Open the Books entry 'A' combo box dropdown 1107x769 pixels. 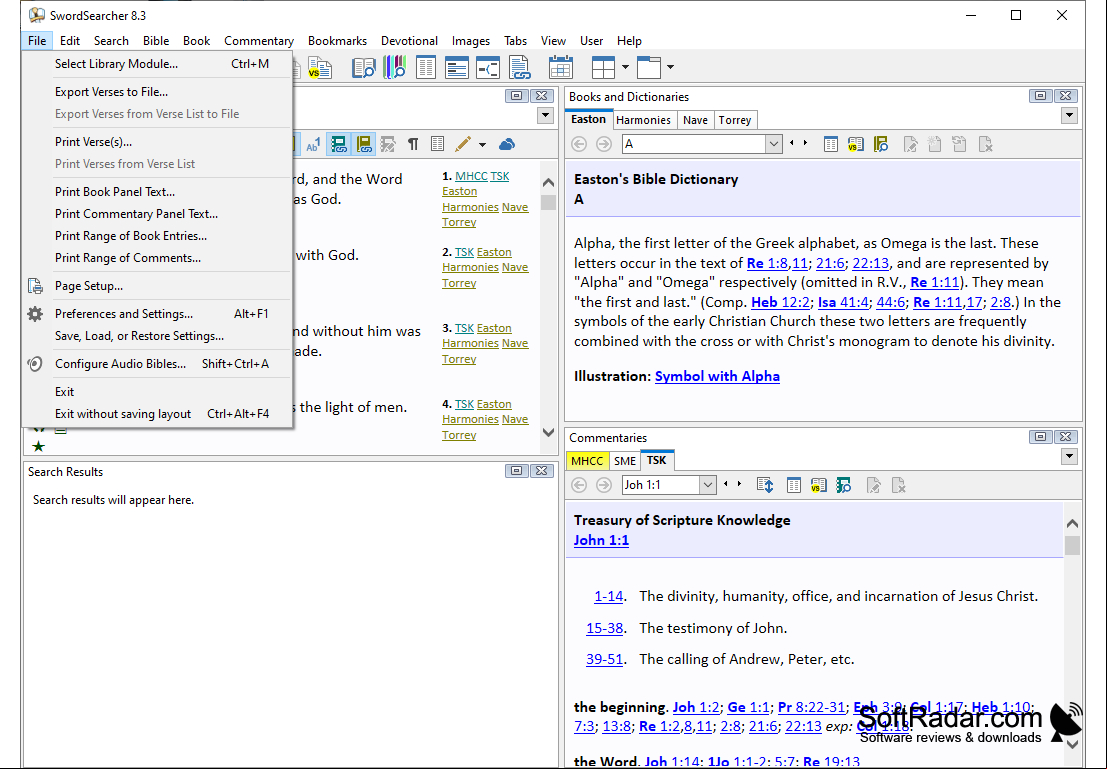click(774, 144)
